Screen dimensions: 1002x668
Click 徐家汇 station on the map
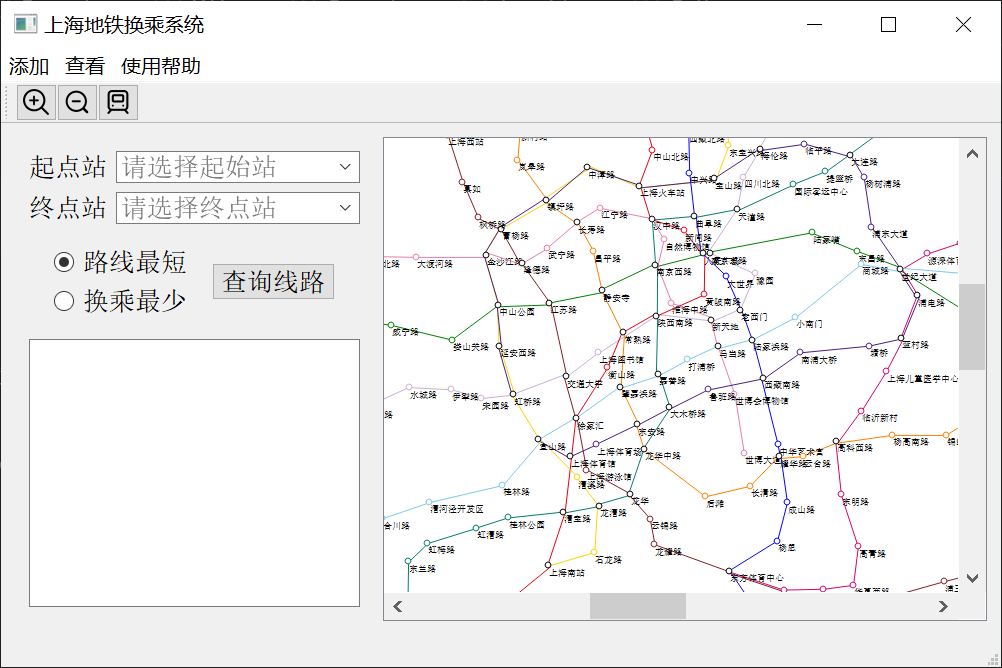click(576, 418)
